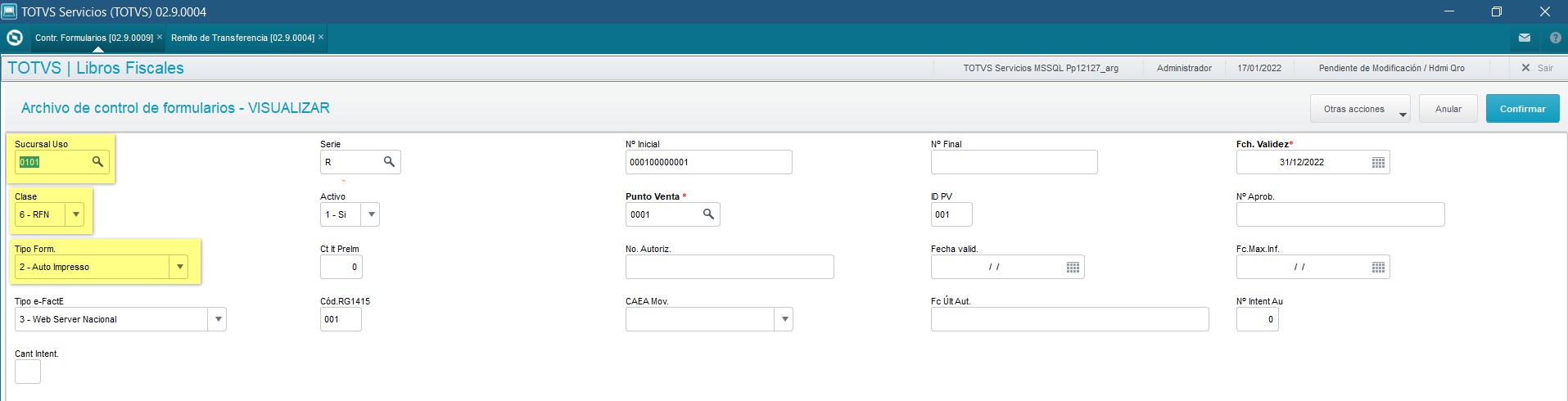Restore down the TOTVS window
Viewport: 1568px width, 401px height.
point(1497,11)
